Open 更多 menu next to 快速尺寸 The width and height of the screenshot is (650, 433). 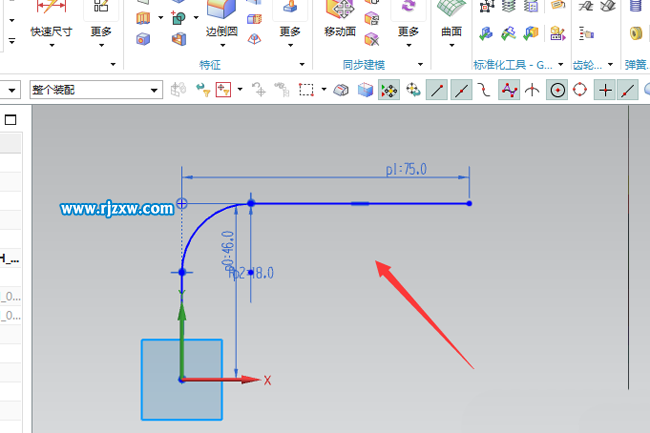[x=101, y=35]
